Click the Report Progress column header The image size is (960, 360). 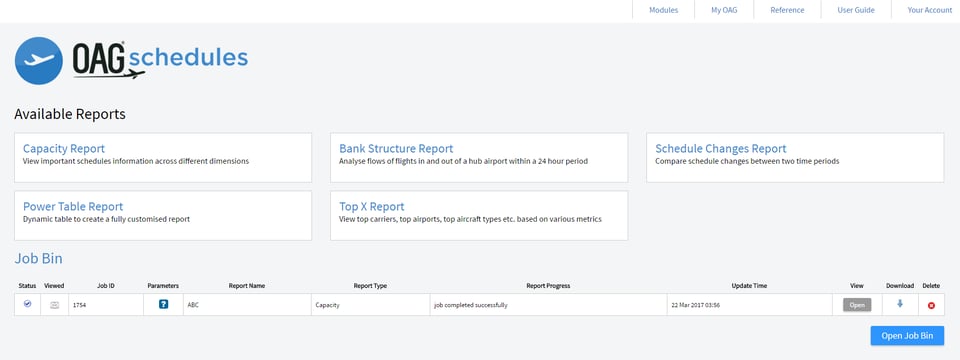(549, 286)
